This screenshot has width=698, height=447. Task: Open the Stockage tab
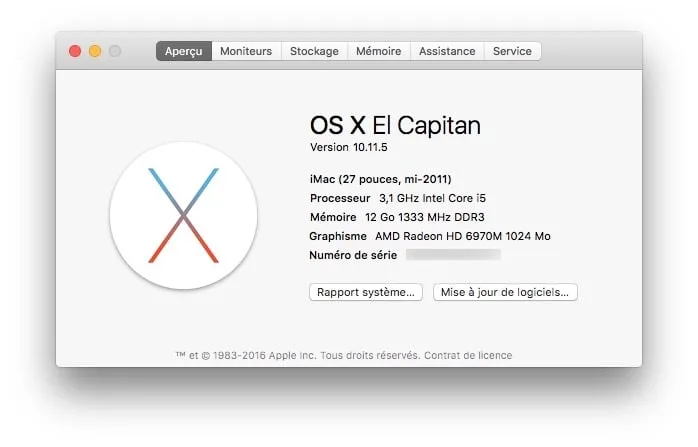[x=314, y=51]
